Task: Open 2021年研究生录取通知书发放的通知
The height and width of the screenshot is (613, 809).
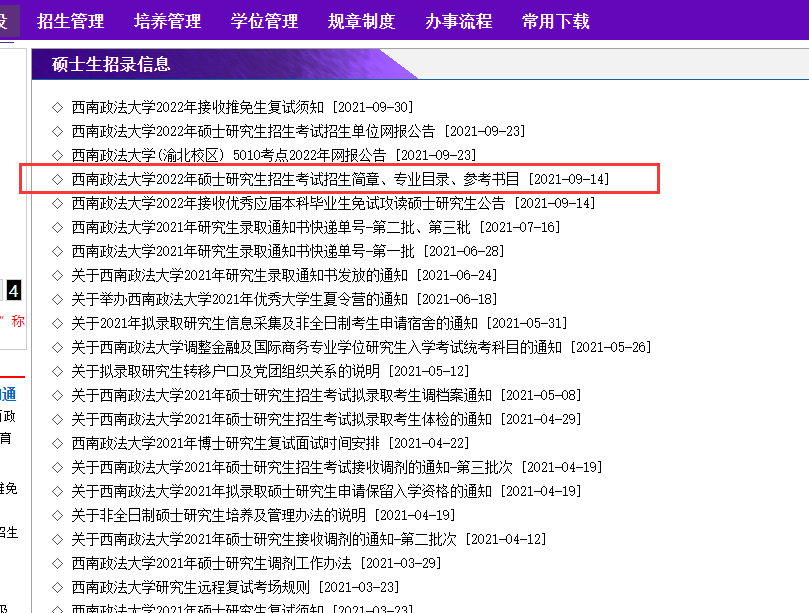Action: pos(239,275)
